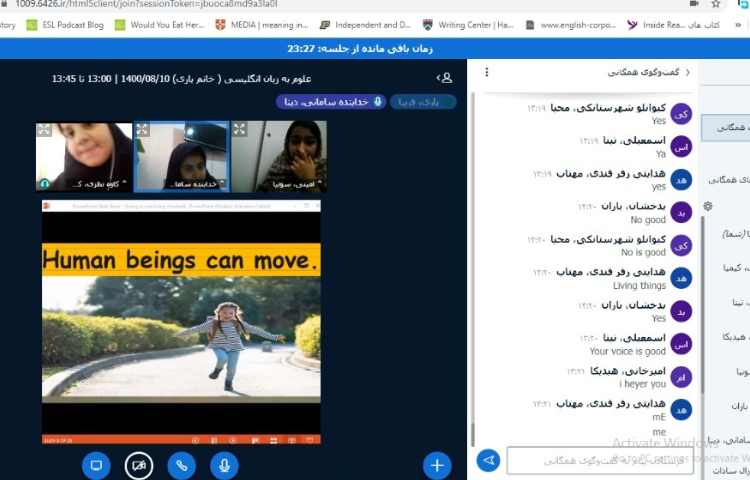Open the blue plus actions menu
This screenshot has height=480, width=750.
(x=436, y=465)
